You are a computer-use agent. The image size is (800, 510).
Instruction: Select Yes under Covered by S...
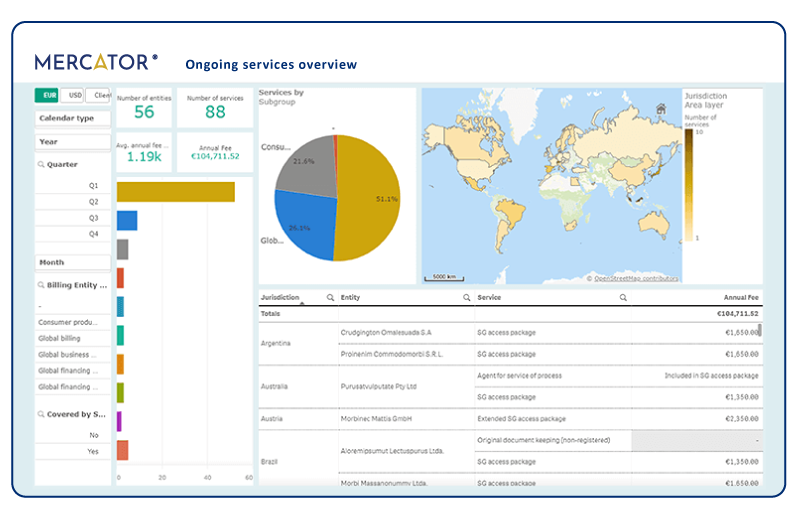point(72,451)
